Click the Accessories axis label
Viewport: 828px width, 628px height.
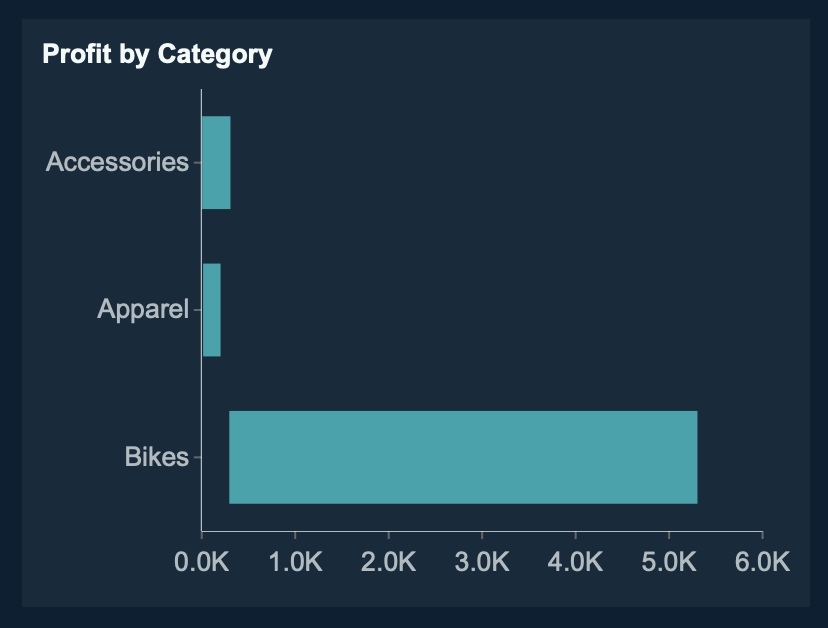pos(117,162)
